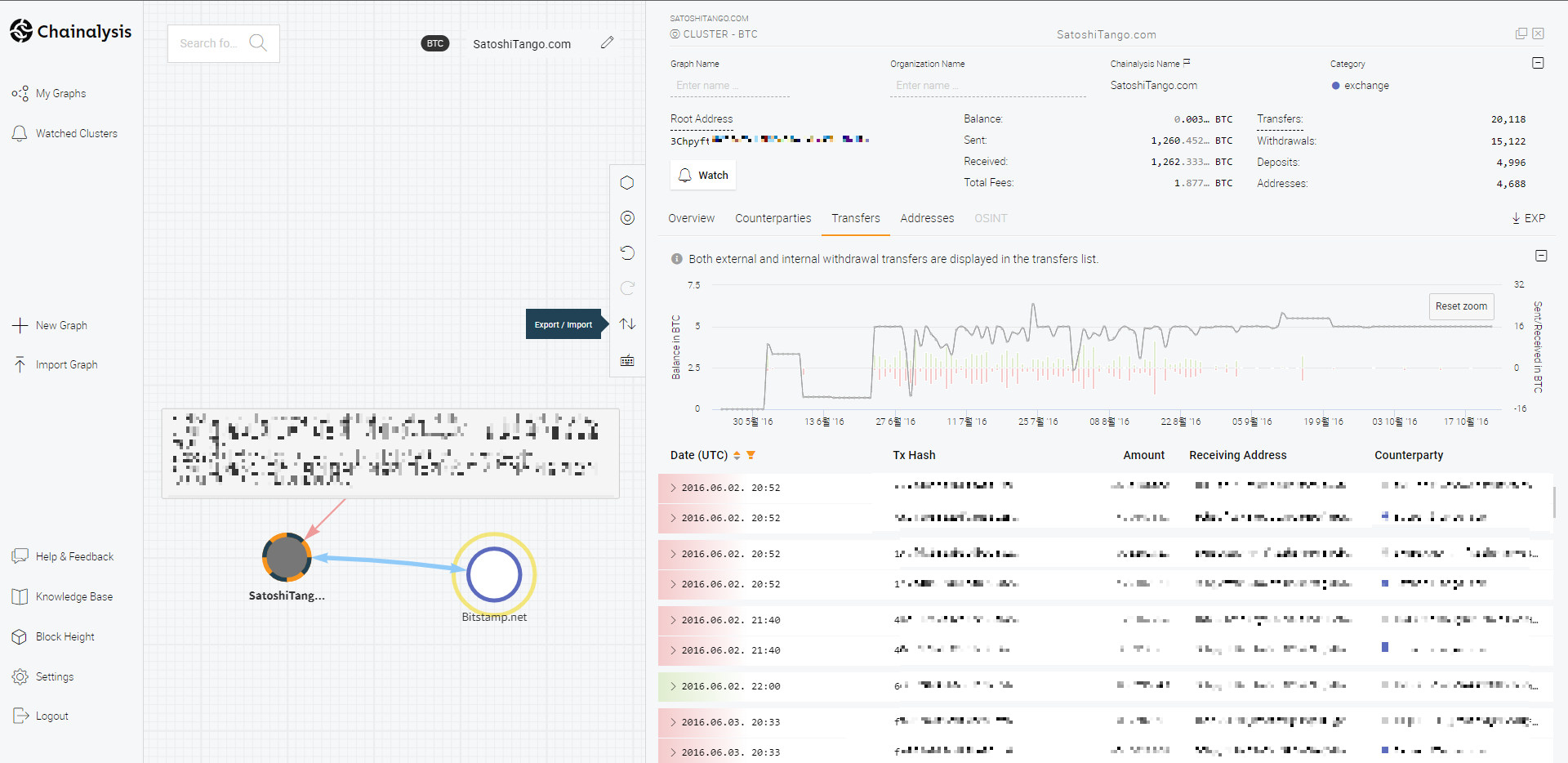
Task: Open Help & Feedback
Action: pyautogui.click(x=63, y=556)
